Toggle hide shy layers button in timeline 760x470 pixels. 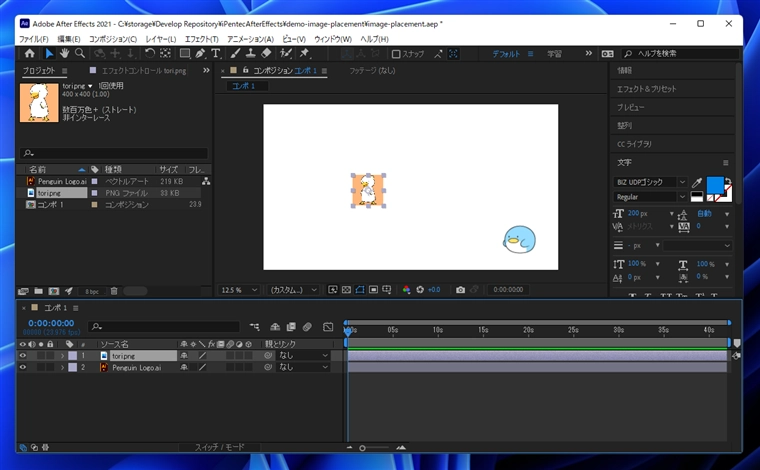click(275, 327)
